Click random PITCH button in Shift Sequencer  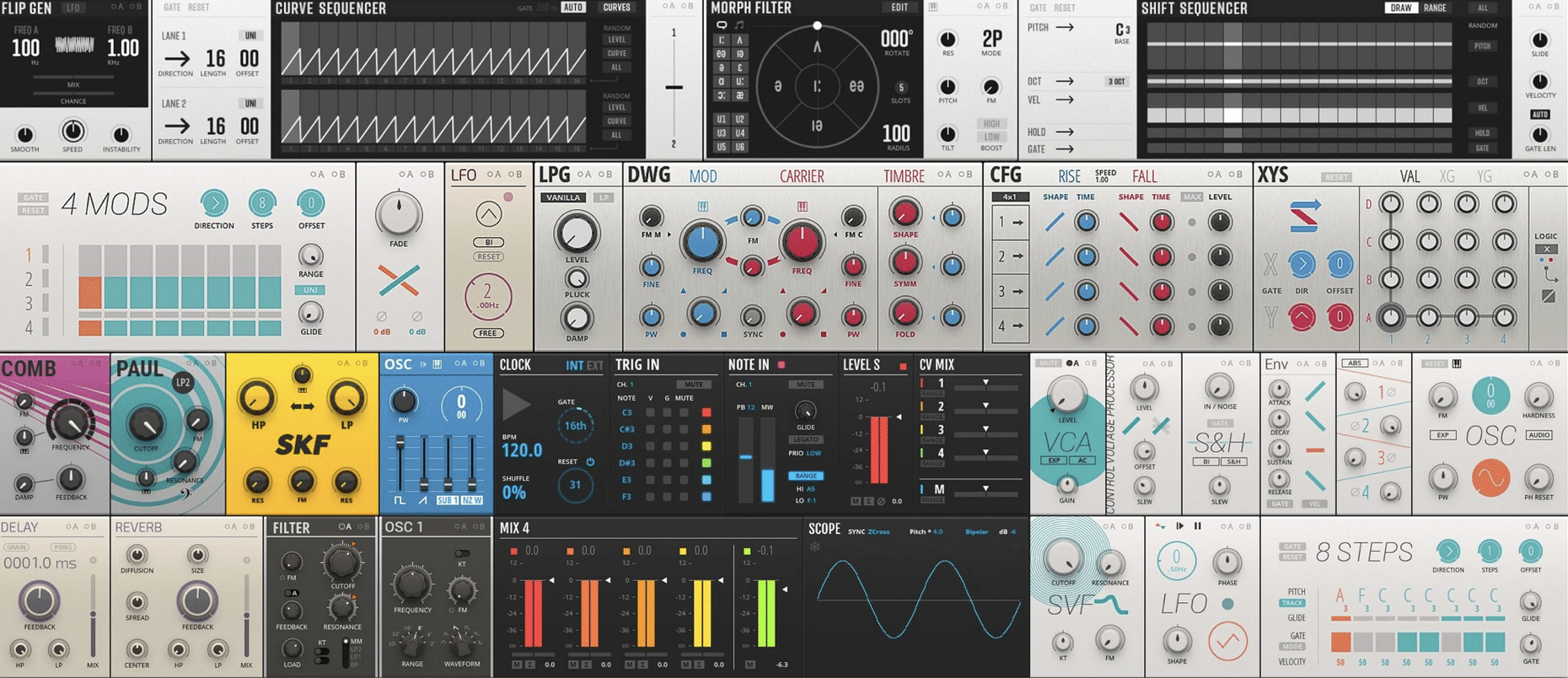[1482, 46]
